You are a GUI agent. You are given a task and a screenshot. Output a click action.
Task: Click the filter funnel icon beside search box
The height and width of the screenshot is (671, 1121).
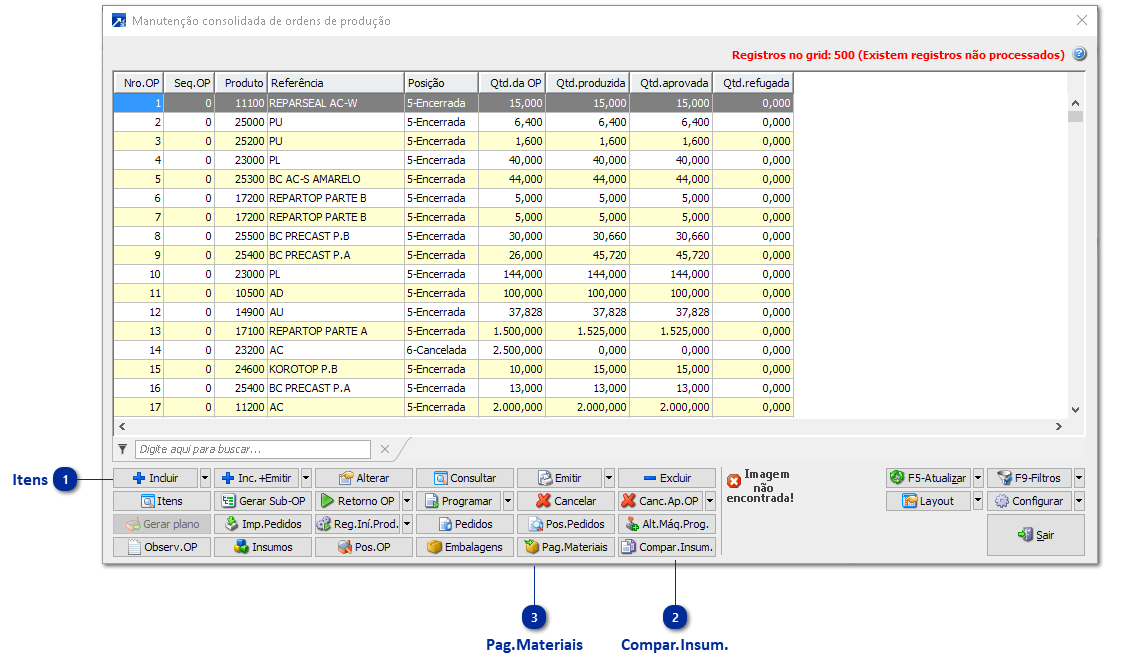coord(122,449)
